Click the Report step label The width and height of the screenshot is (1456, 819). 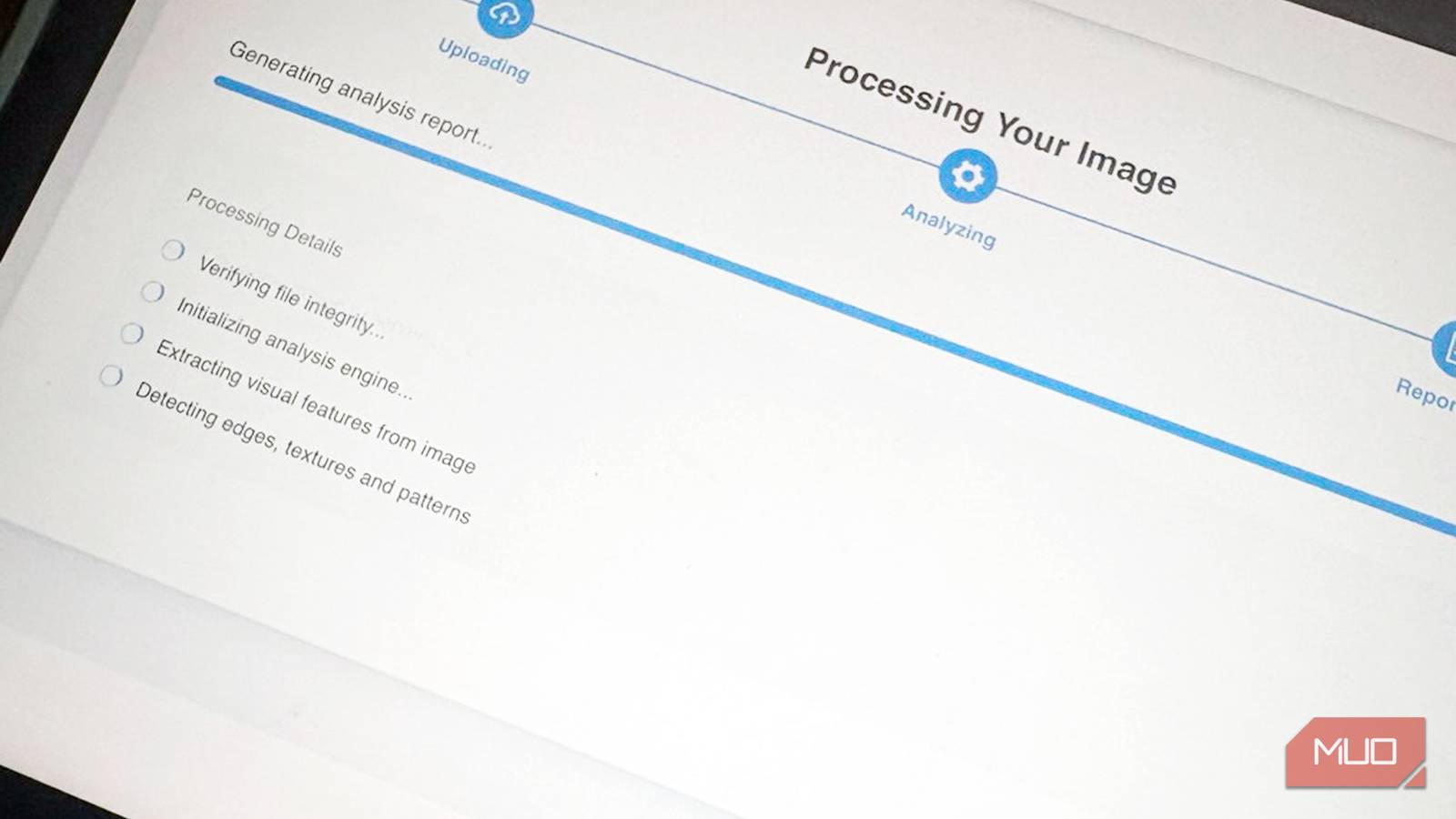[1426, 392]
